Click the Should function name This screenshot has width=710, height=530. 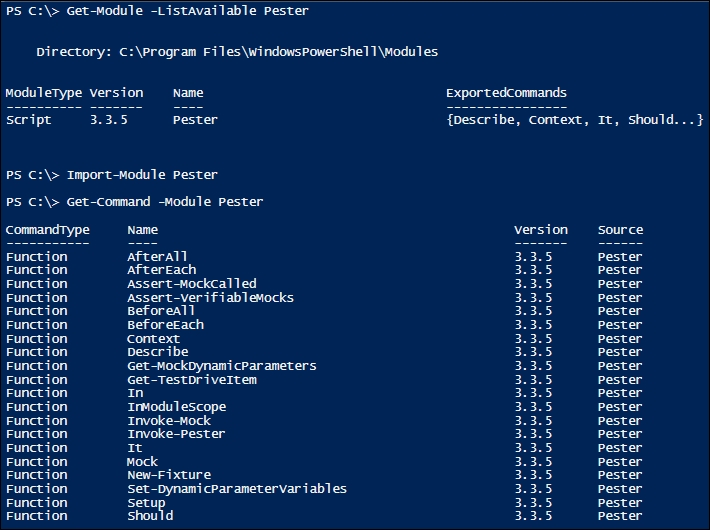pos(150,516)
